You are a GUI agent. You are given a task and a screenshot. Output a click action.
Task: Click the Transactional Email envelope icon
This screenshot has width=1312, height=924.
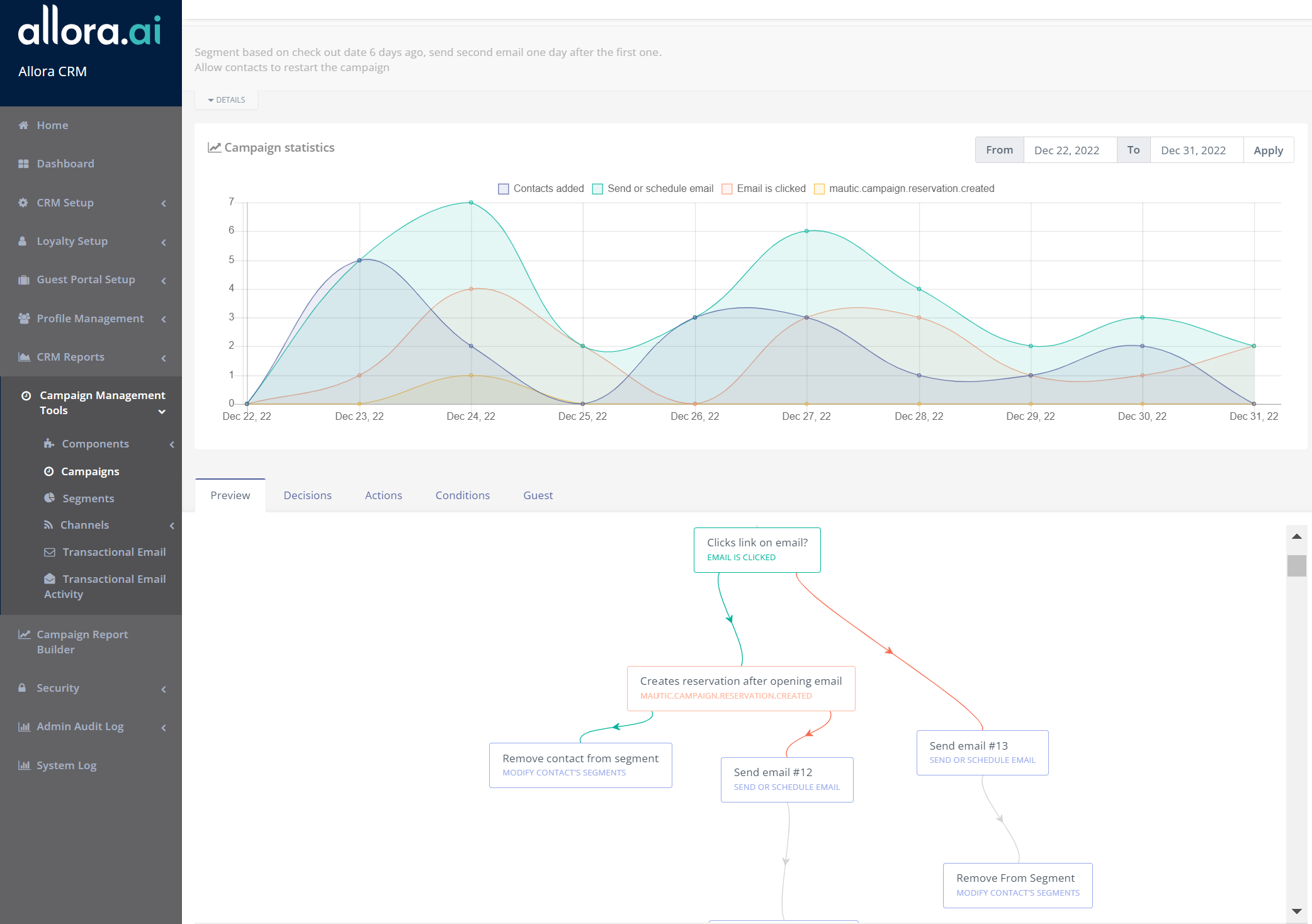point(49,552)
